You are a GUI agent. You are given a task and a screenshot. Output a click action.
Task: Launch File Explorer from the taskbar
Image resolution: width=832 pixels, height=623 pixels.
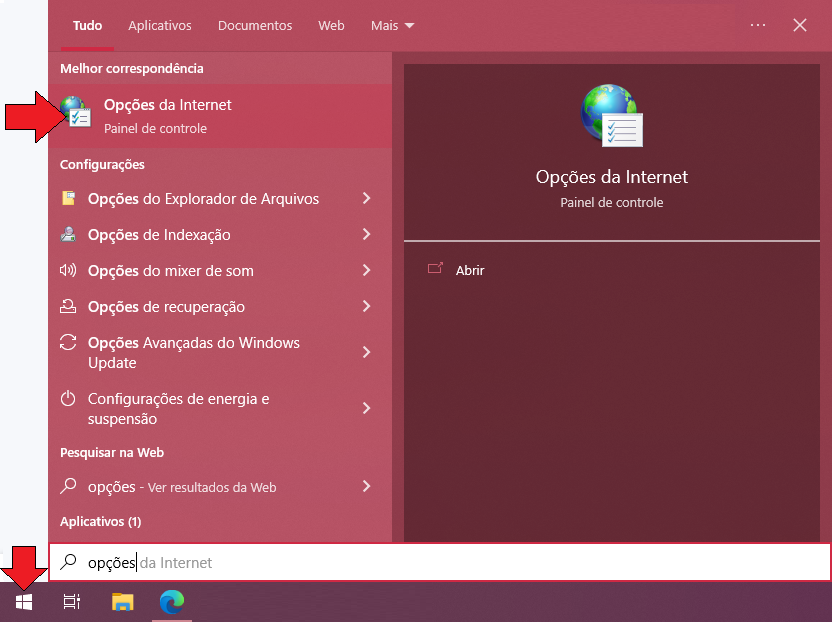tap(123, 602)
